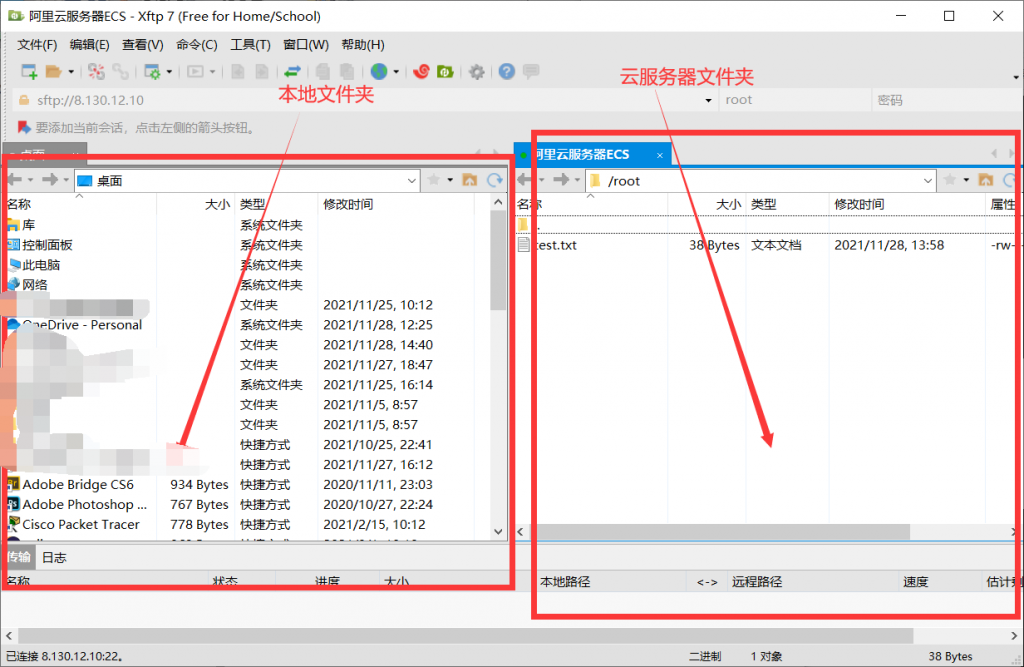Click the 密码 password field

[947, 100]
